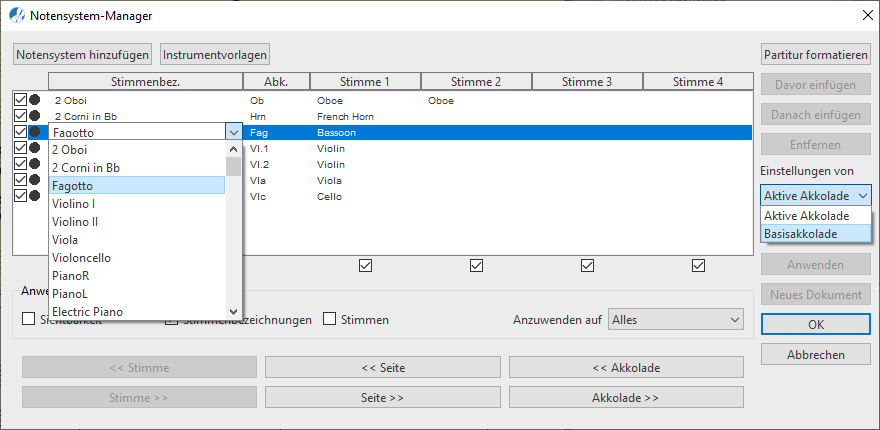Click the Einstellungen von Aktive Akkolade combo box
Screen dimensions: 880x430
[815, 197]
